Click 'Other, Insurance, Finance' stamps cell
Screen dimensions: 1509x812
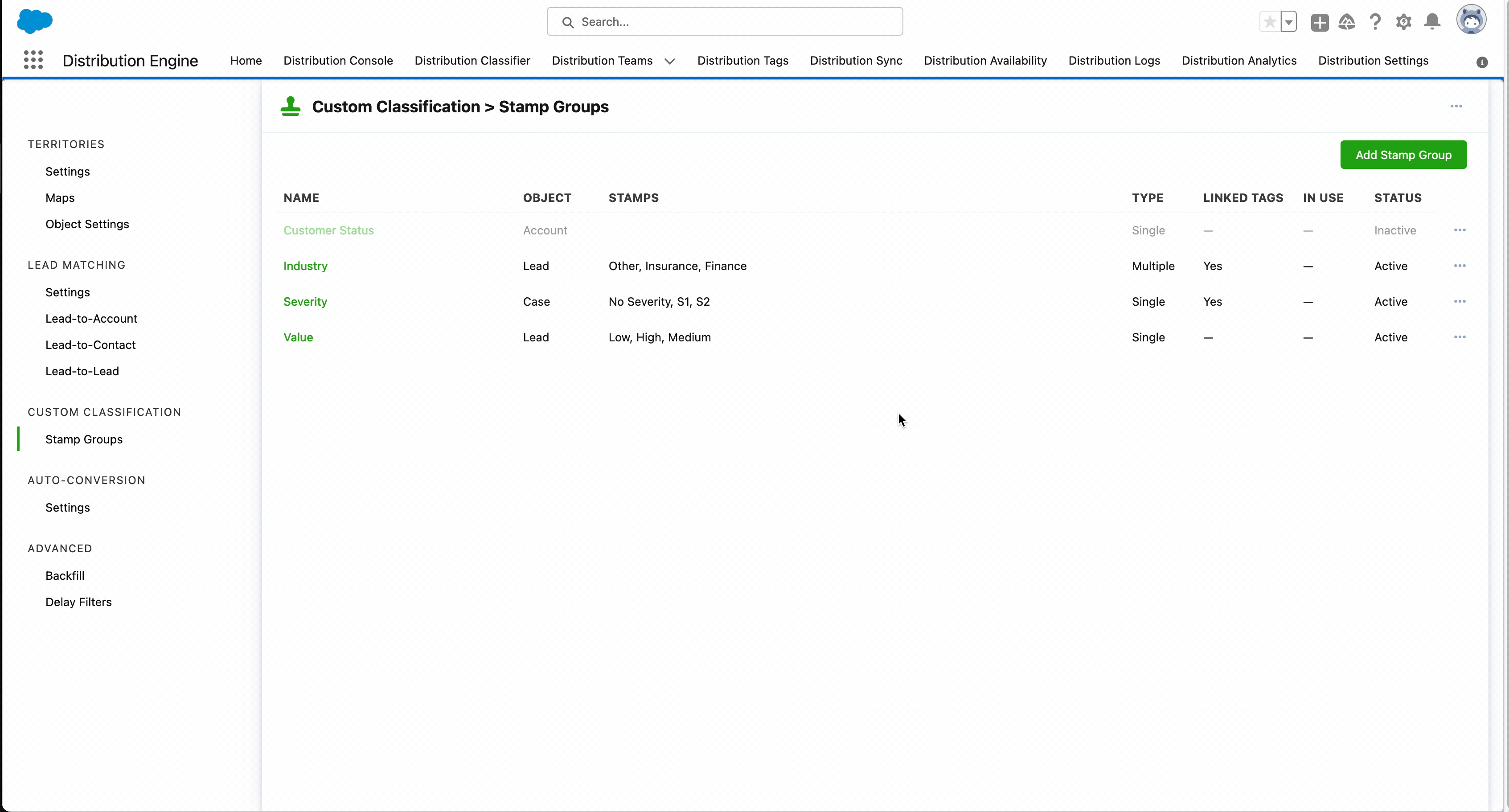[677, 266]
